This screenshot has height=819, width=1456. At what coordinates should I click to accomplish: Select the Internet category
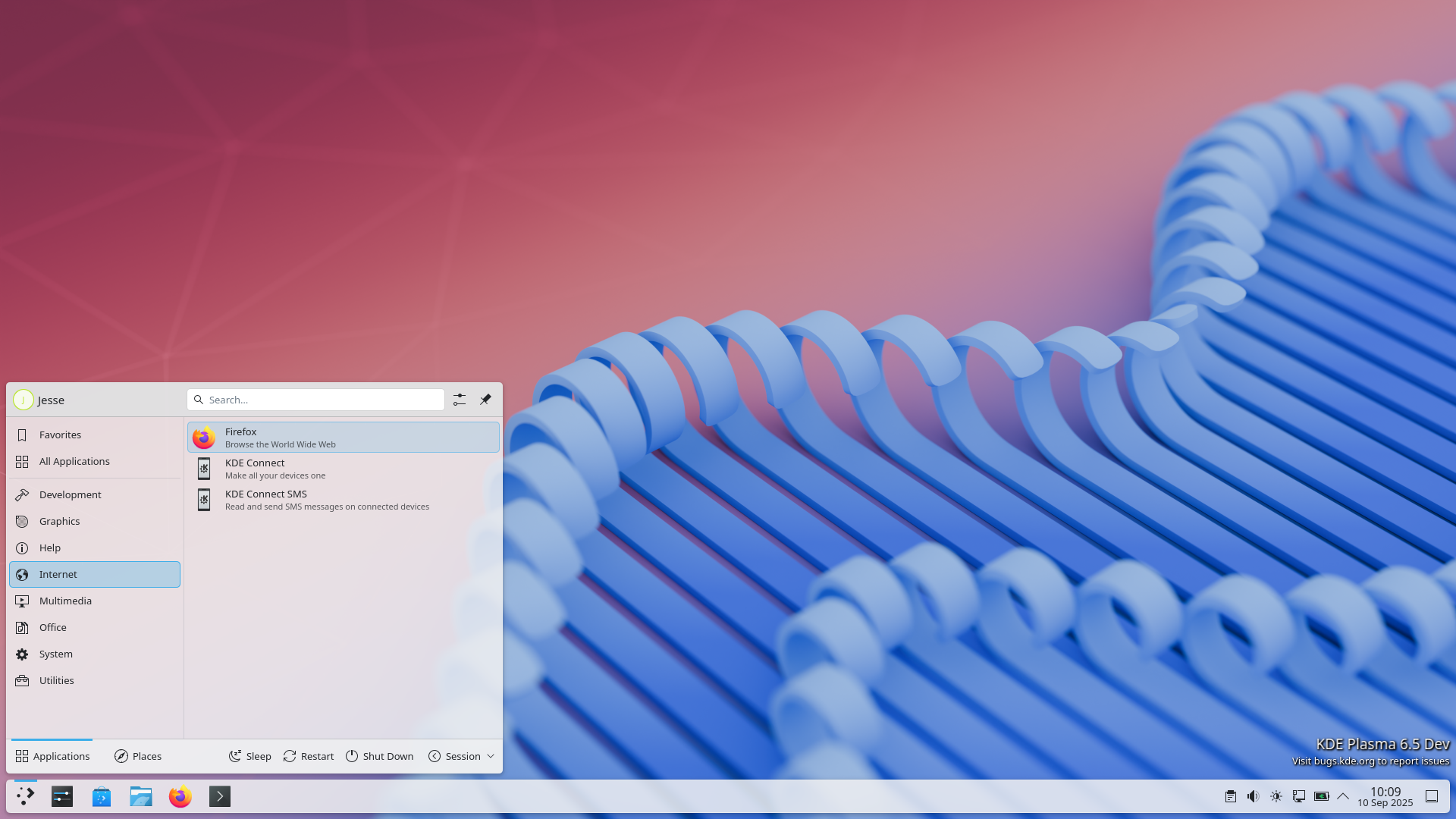95,574
